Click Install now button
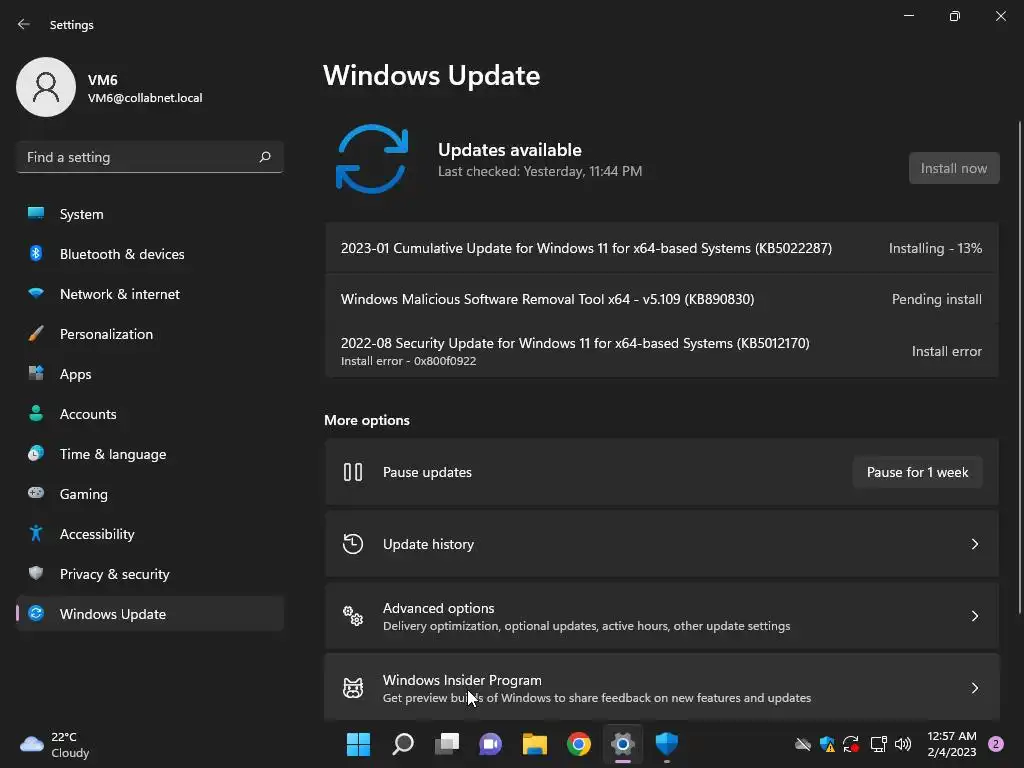Viewport: 1024px width, 768px height. pyautogui.click(x=953, y=168)
